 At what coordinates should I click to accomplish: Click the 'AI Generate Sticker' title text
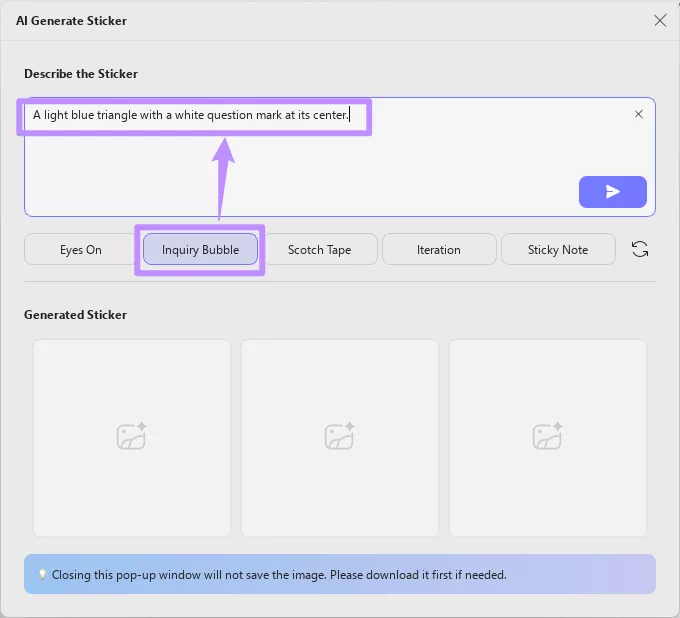click(72, 21)
